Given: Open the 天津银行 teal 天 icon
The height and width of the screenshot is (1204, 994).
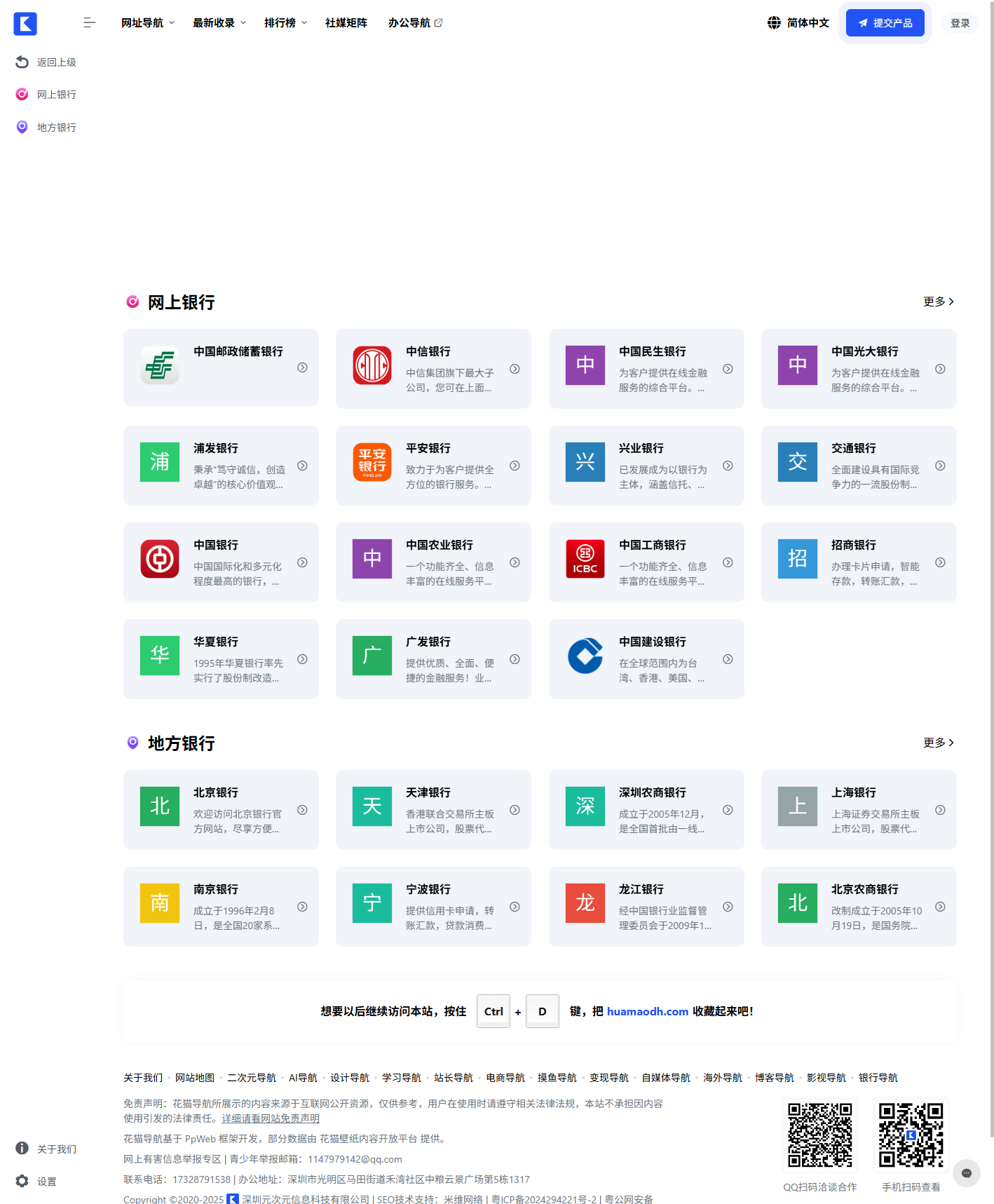Looking at the screenshot, I should pyautogui.click(x=372, y=807).
